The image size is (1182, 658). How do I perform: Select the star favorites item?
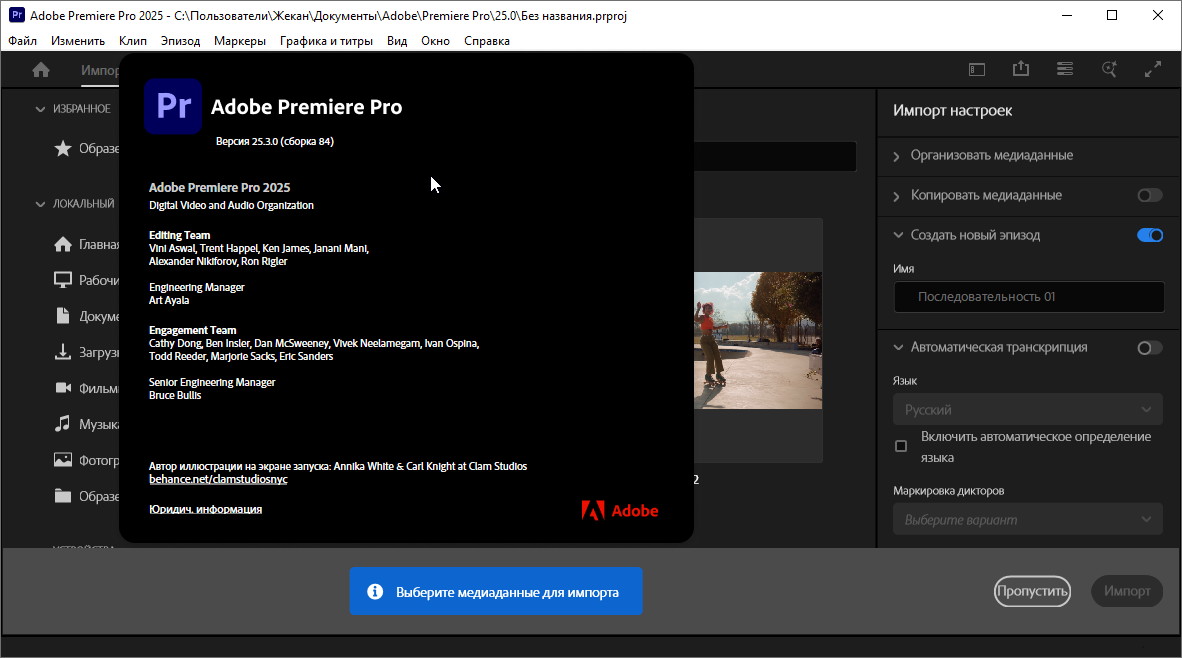tap(87, 148)
